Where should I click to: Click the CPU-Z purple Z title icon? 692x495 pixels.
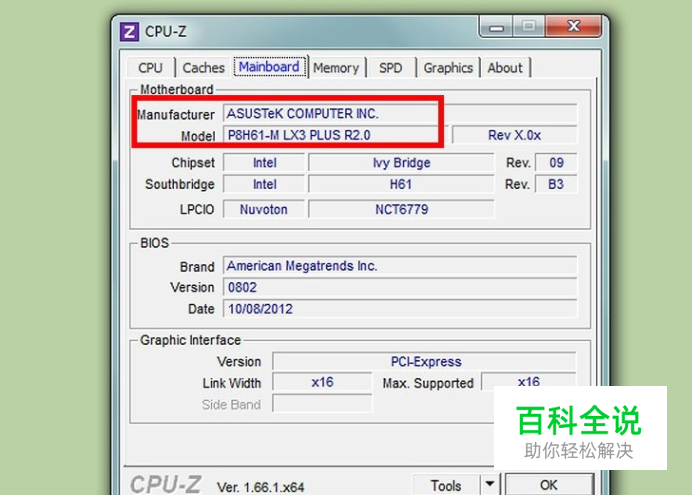pyautogui.click(x=129, y=32)
